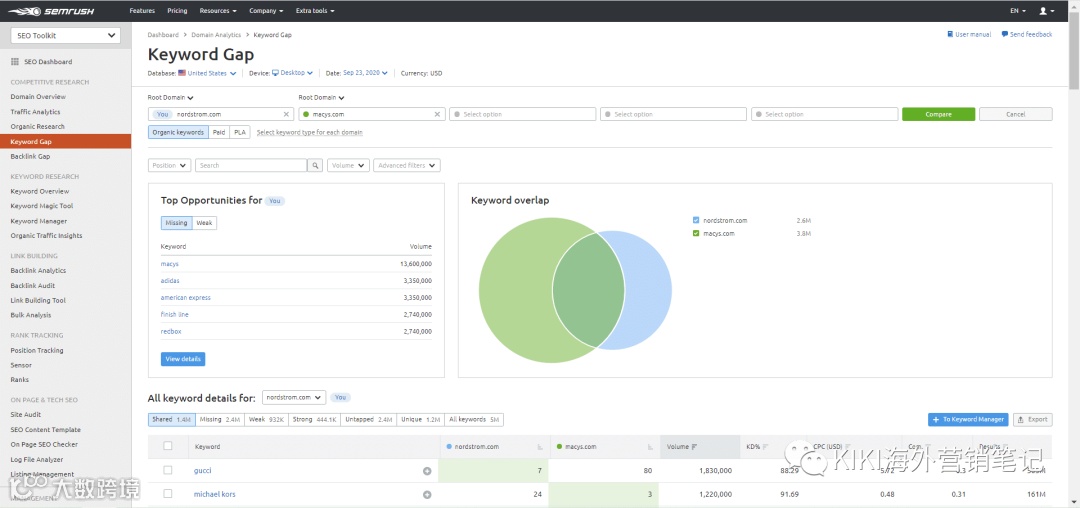Open Select keyword type for each domain link
The width and height of the screenshot is (1080, 508).
309,132
